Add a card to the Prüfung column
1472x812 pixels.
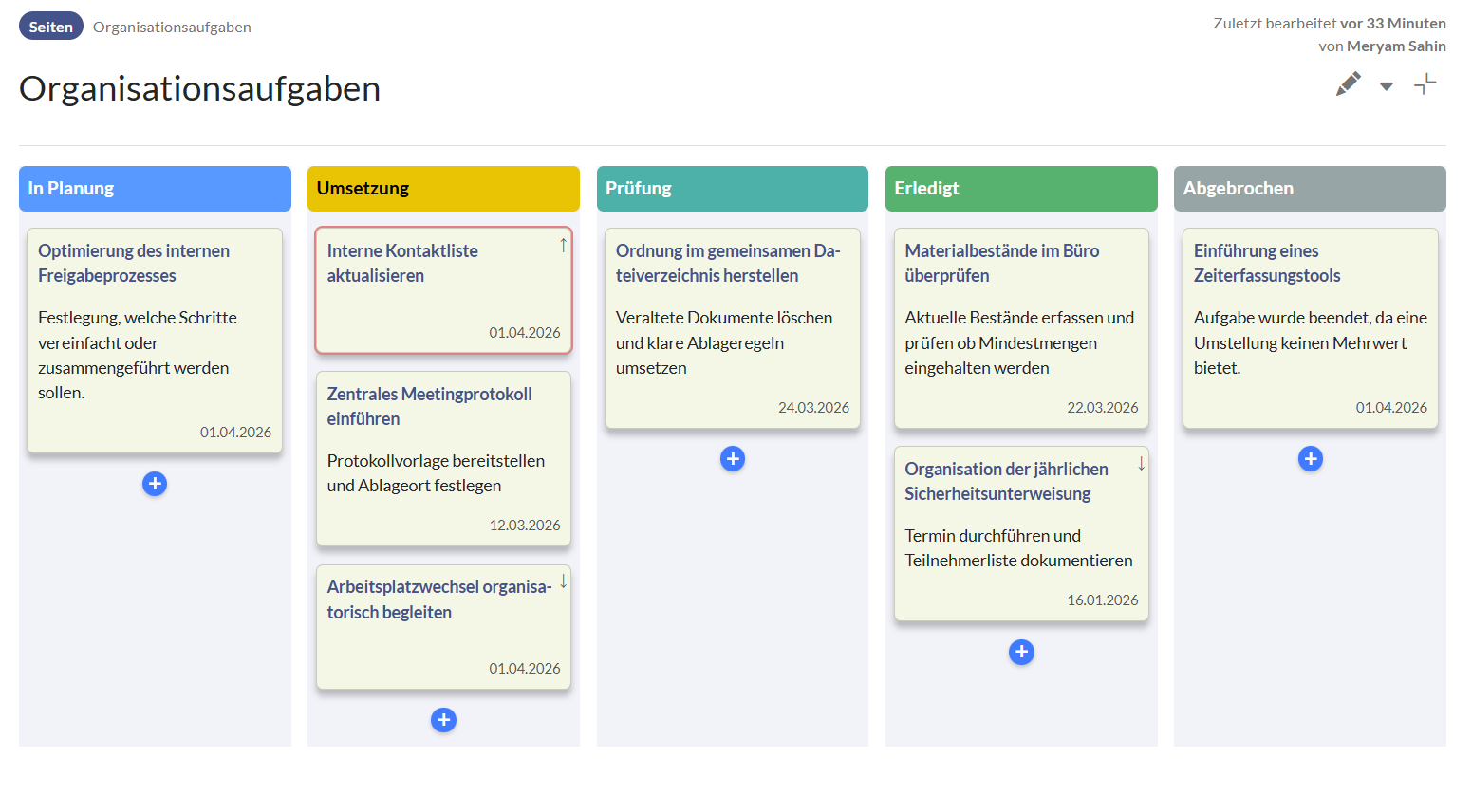[x=733, y=459]
